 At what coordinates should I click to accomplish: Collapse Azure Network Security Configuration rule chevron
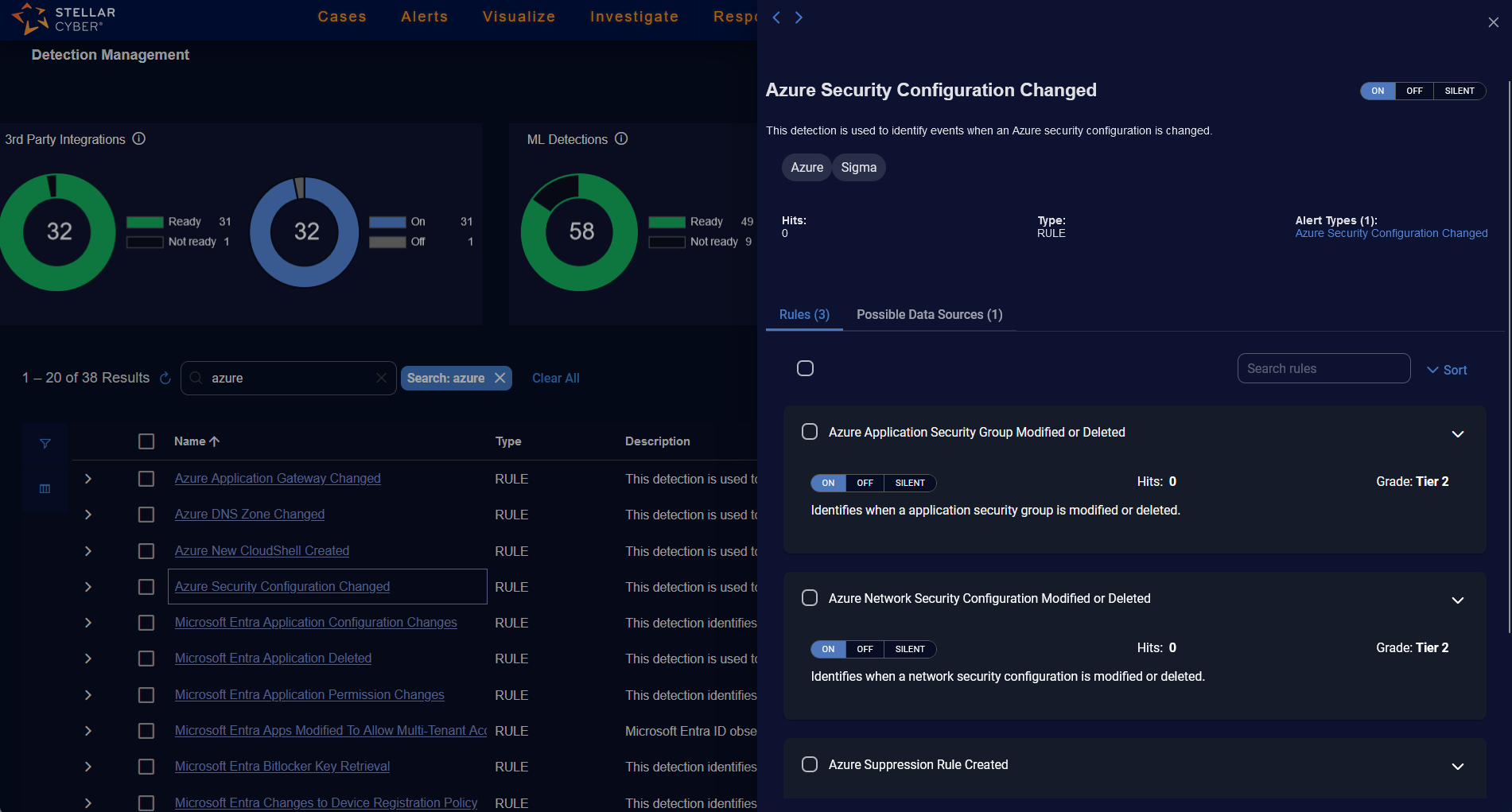(1457, 600)
